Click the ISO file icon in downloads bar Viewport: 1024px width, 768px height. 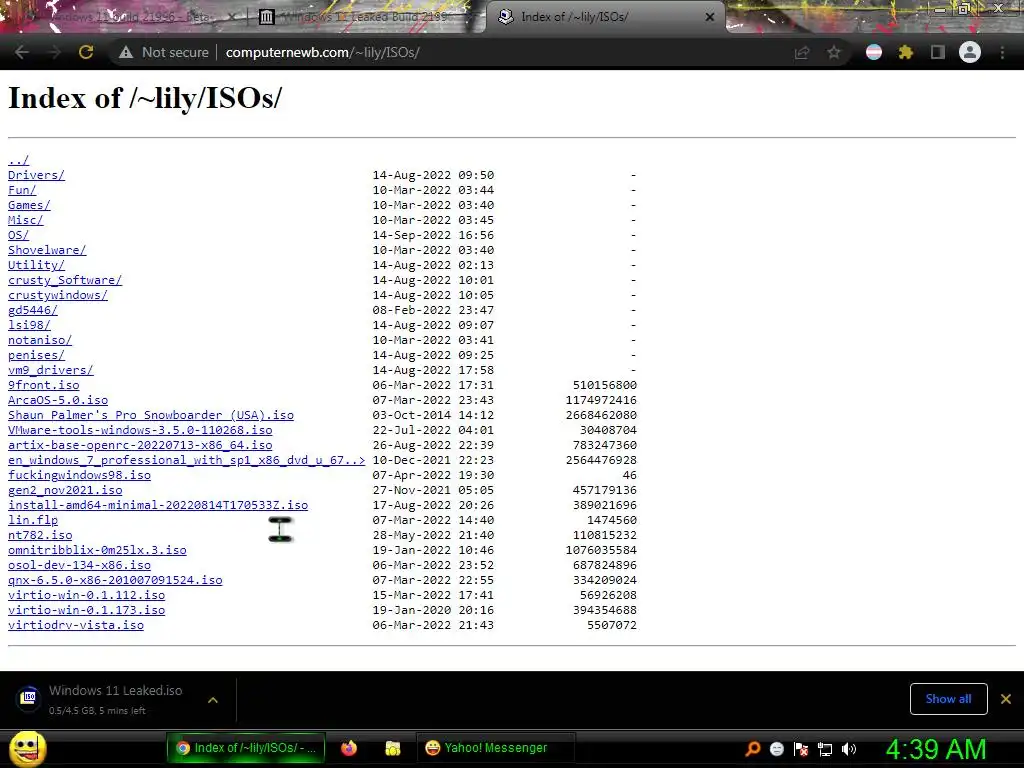[x=29, y=698]
